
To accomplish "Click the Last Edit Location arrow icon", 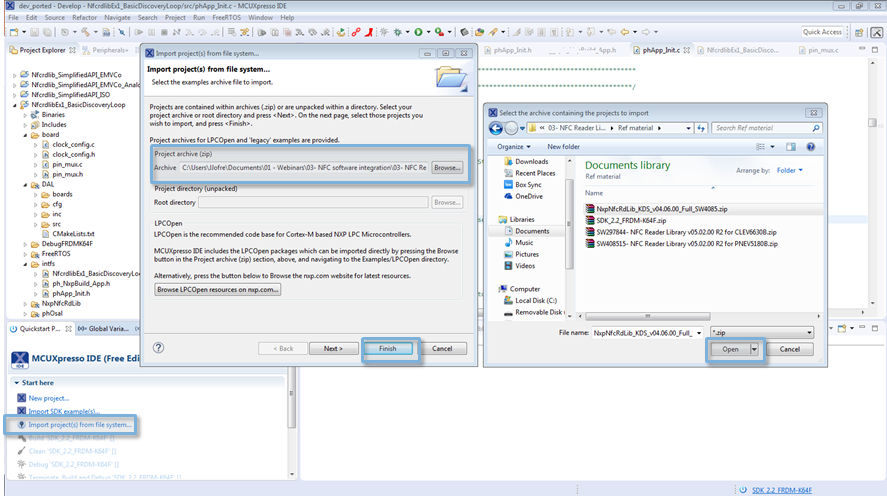I will [612, 32].
